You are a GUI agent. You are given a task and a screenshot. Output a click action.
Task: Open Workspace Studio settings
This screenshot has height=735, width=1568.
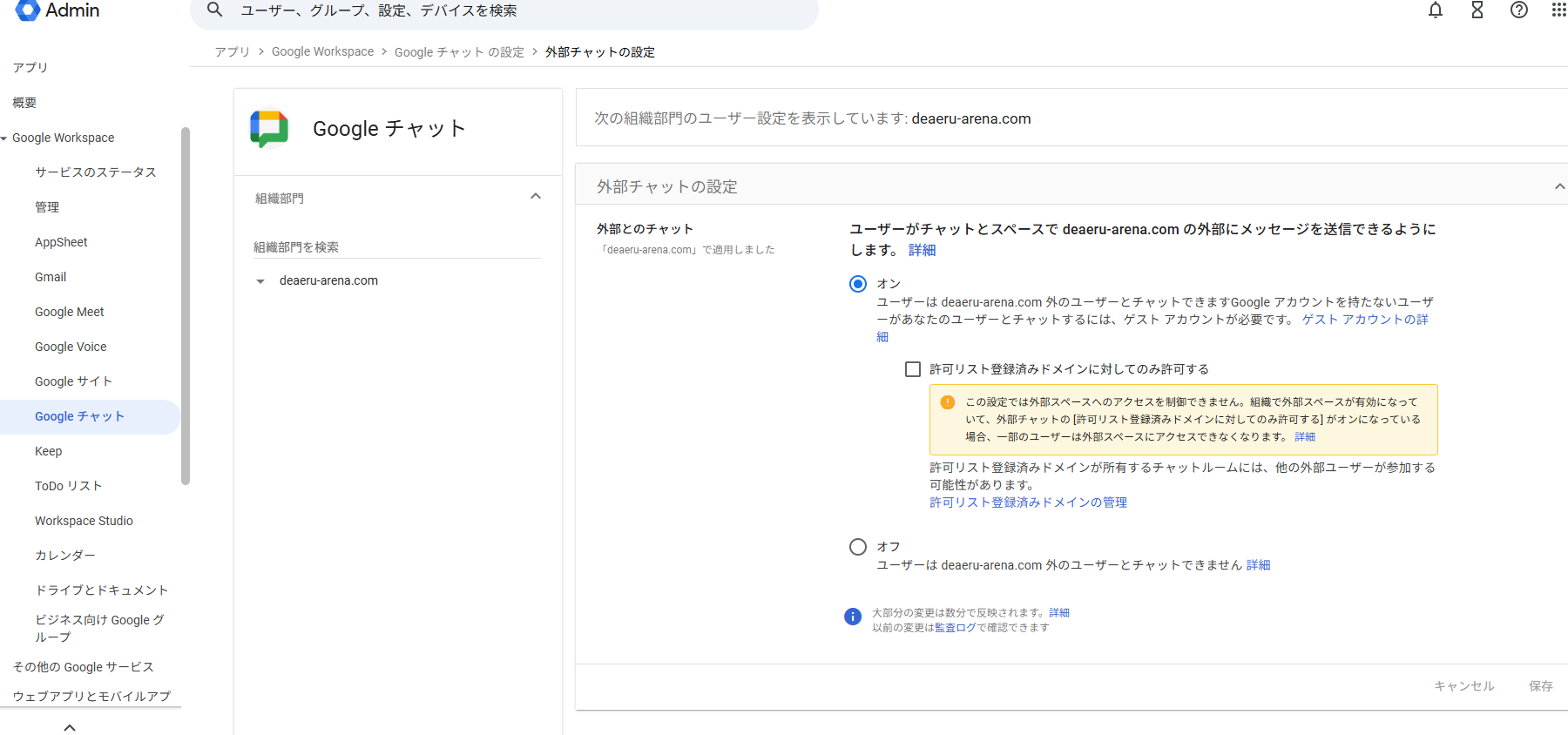click(x=84, y=521)
